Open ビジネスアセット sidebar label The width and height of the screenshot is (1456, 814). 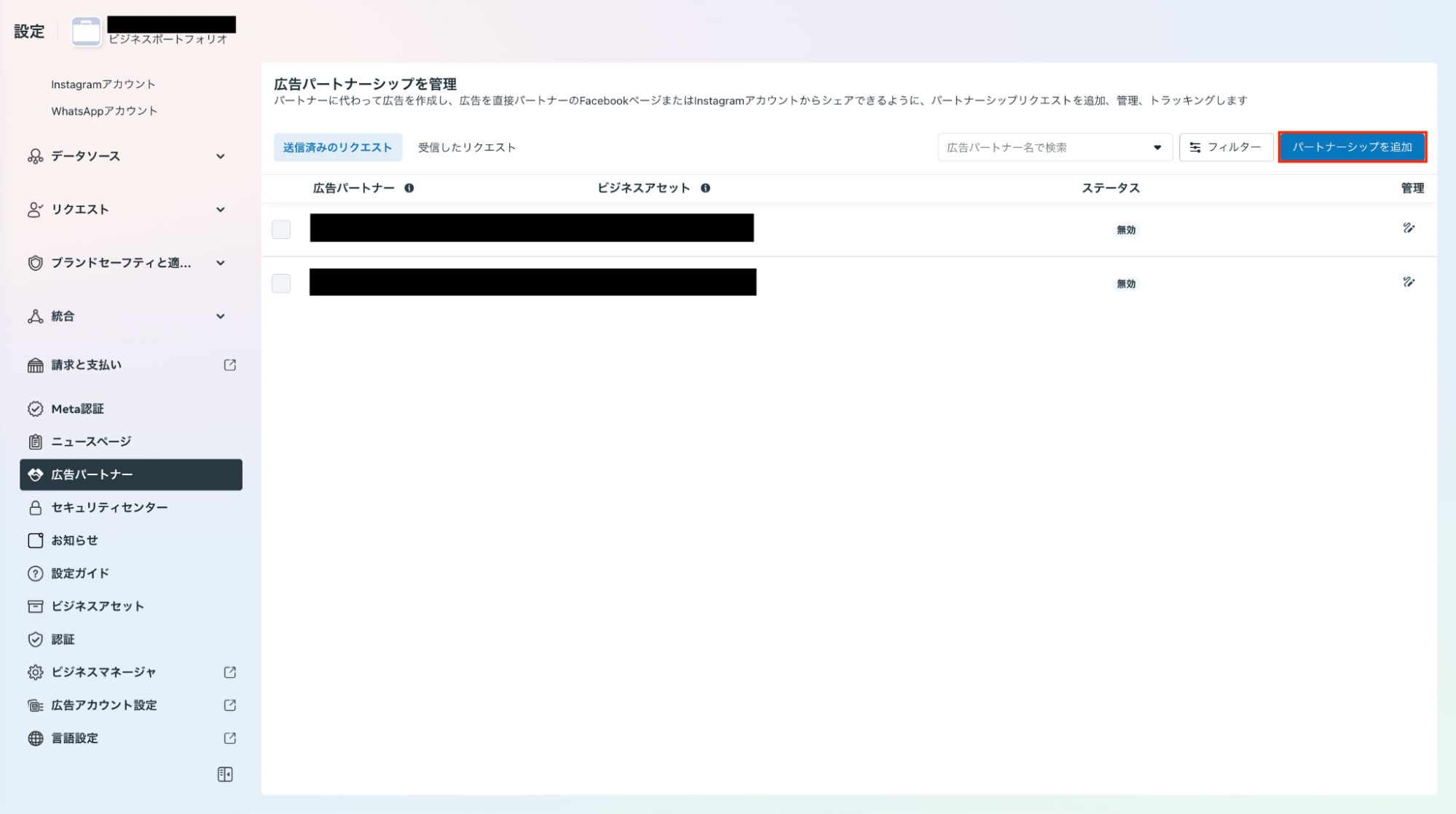98,606
